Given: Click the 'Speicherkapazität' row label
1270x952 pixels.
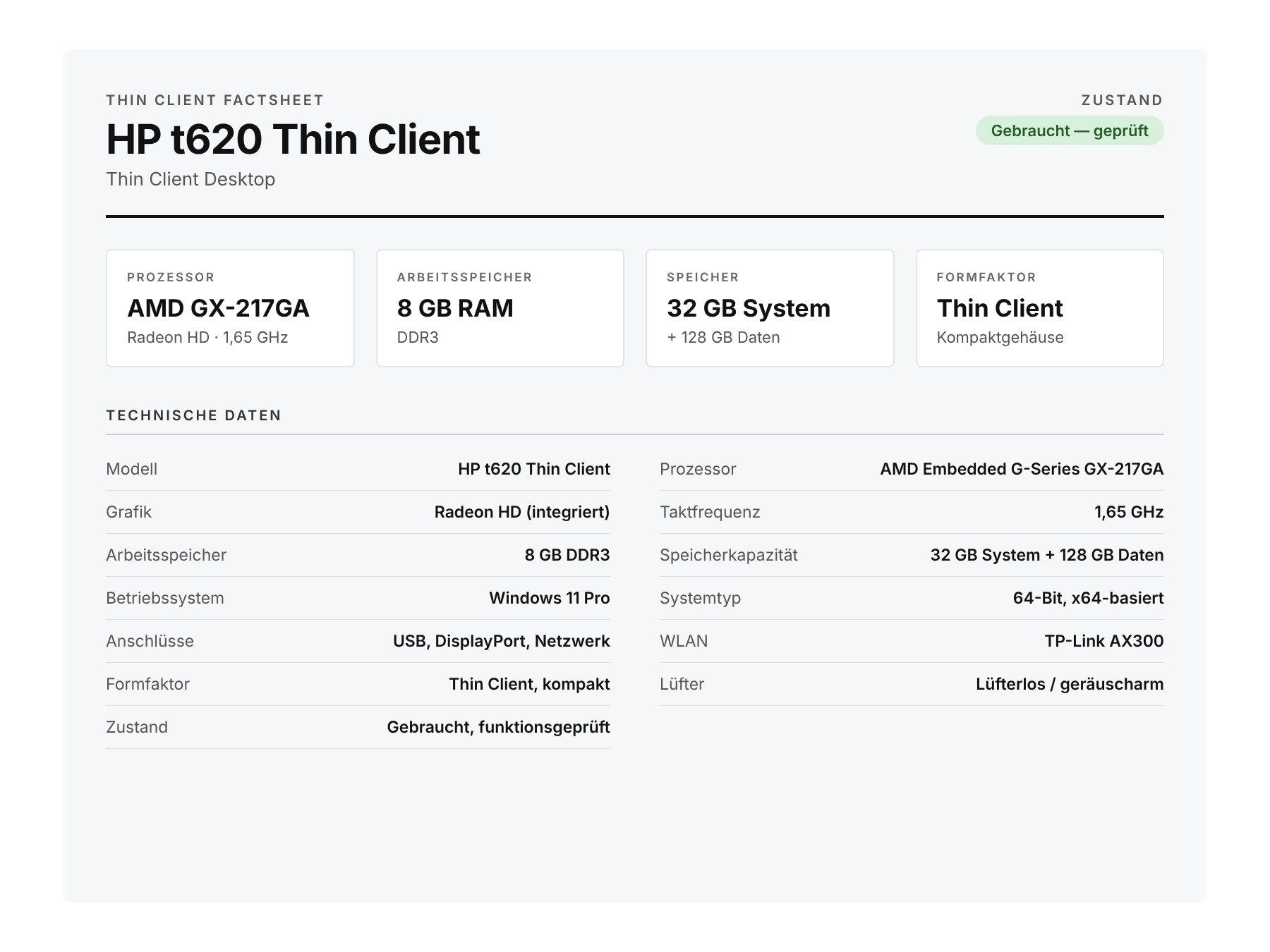Looking at the screenshot, I should coord(729,555).
